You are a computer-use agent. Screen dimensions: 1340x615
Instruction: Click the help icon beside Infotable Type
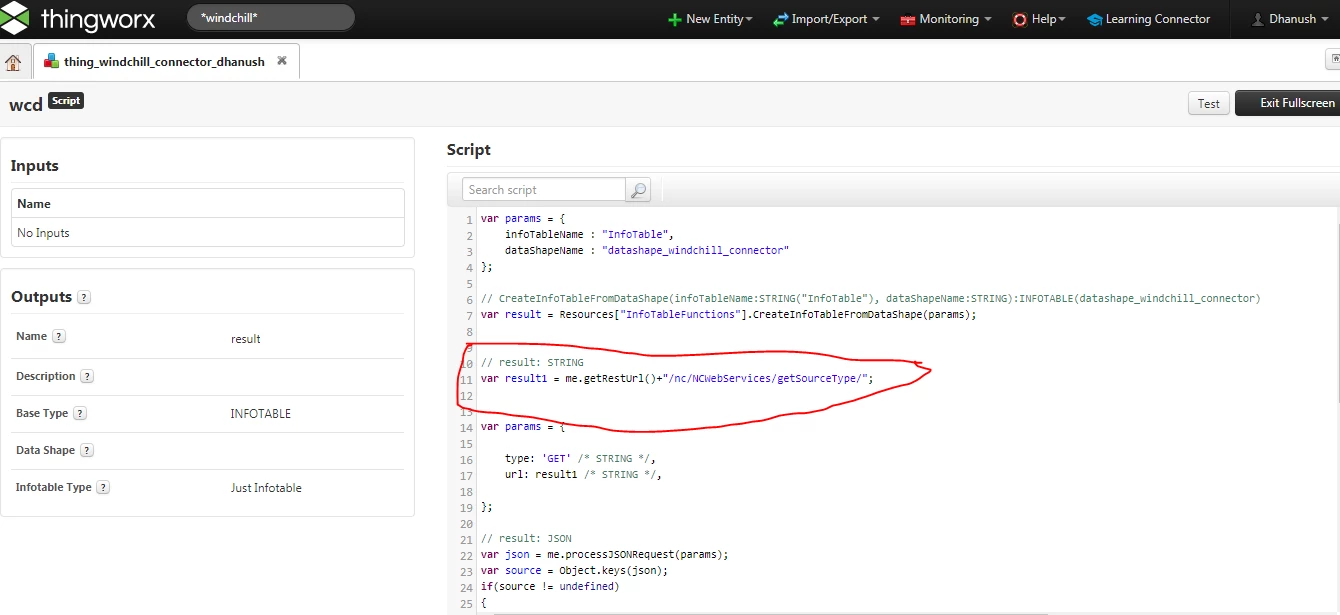pyautogui.click(x=103, y=488)
